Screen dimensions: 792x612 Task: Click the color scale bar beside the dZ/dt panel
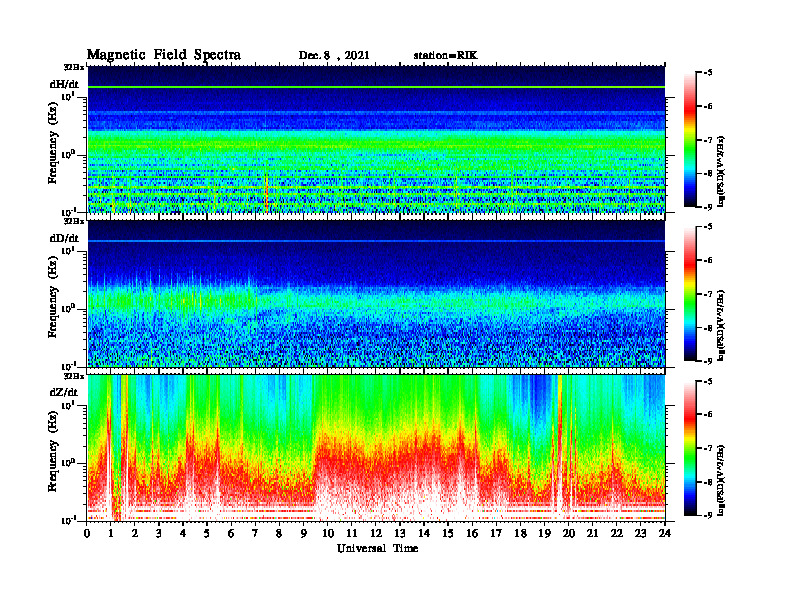[x=690, y=448]
